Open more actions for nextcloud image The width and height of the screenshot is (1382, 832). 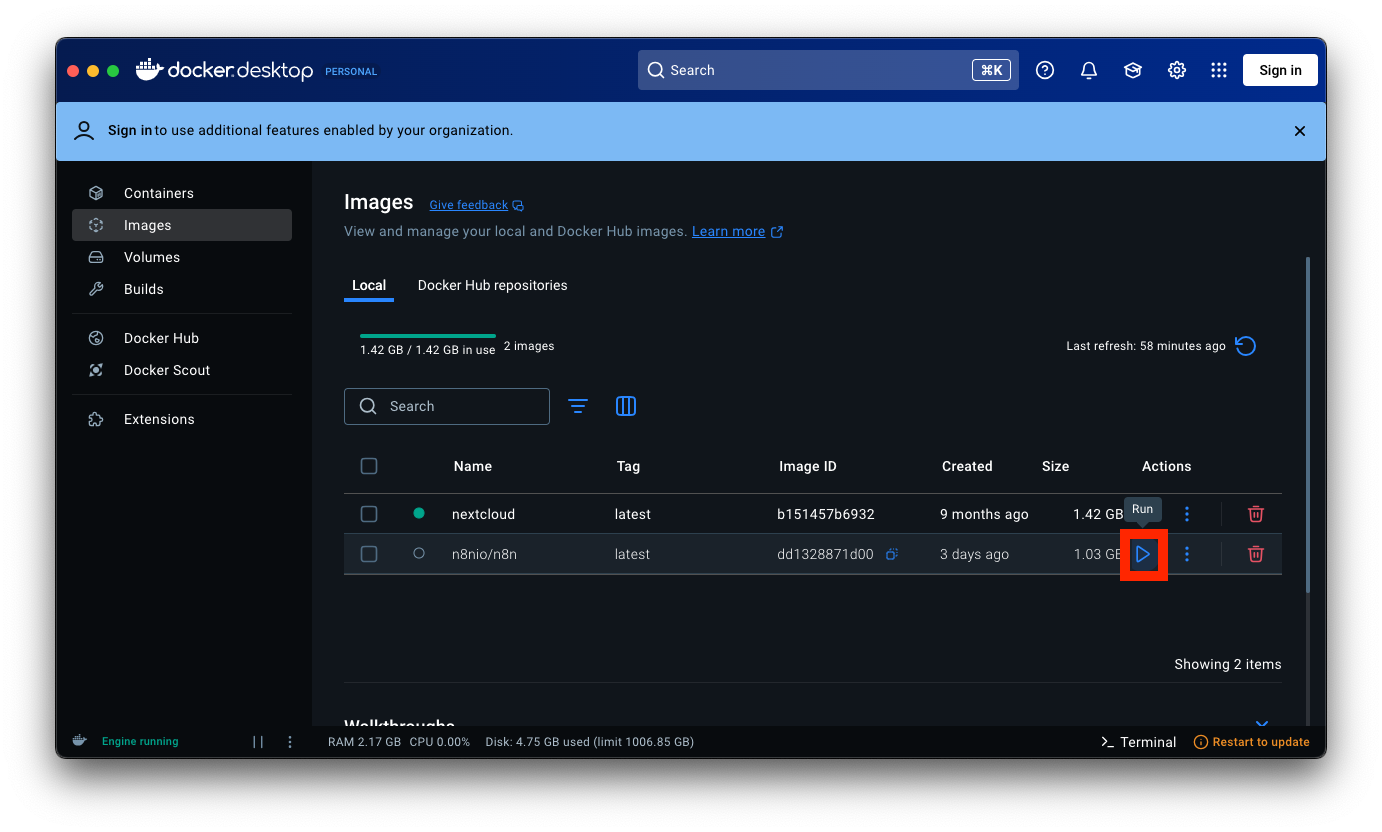click(x=1187, y=514)
